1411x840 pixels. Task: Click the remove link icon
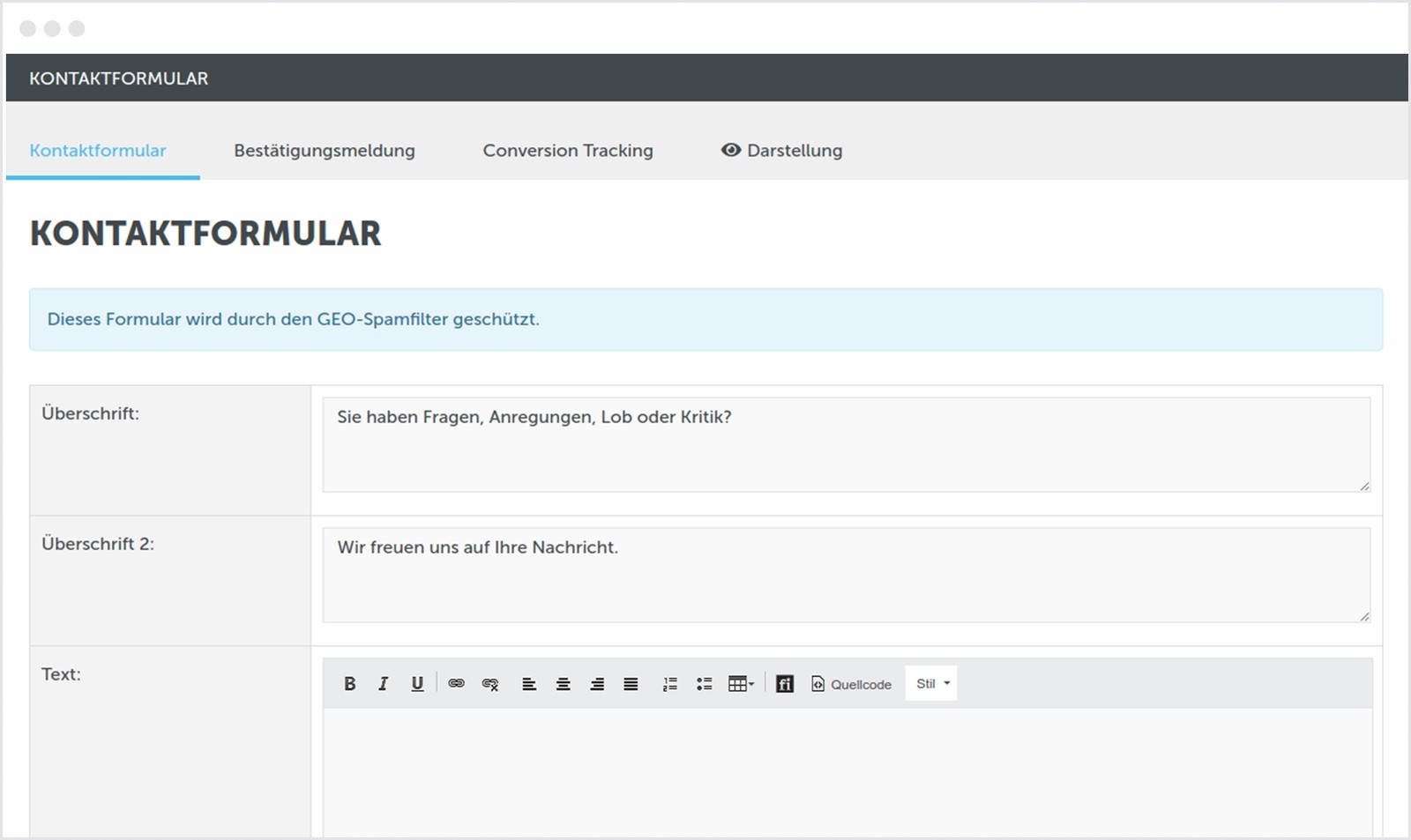click(490, 684)
